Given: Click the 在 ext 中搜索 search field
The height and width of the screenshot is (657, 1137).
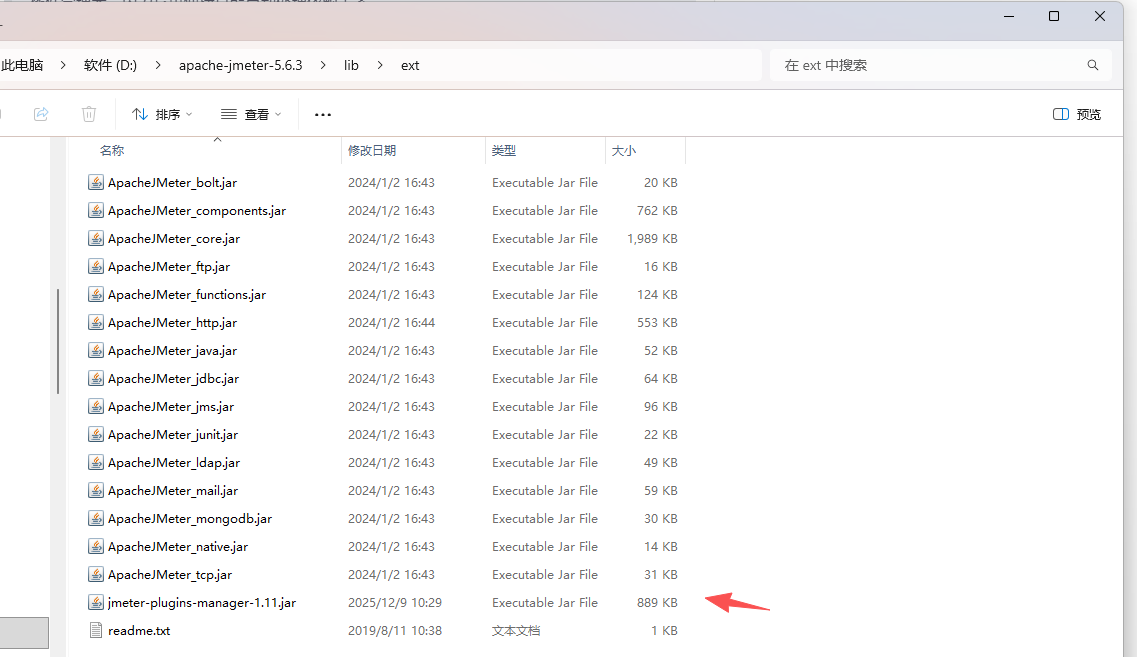Looking at the screenshot, I should click(940, 65).
